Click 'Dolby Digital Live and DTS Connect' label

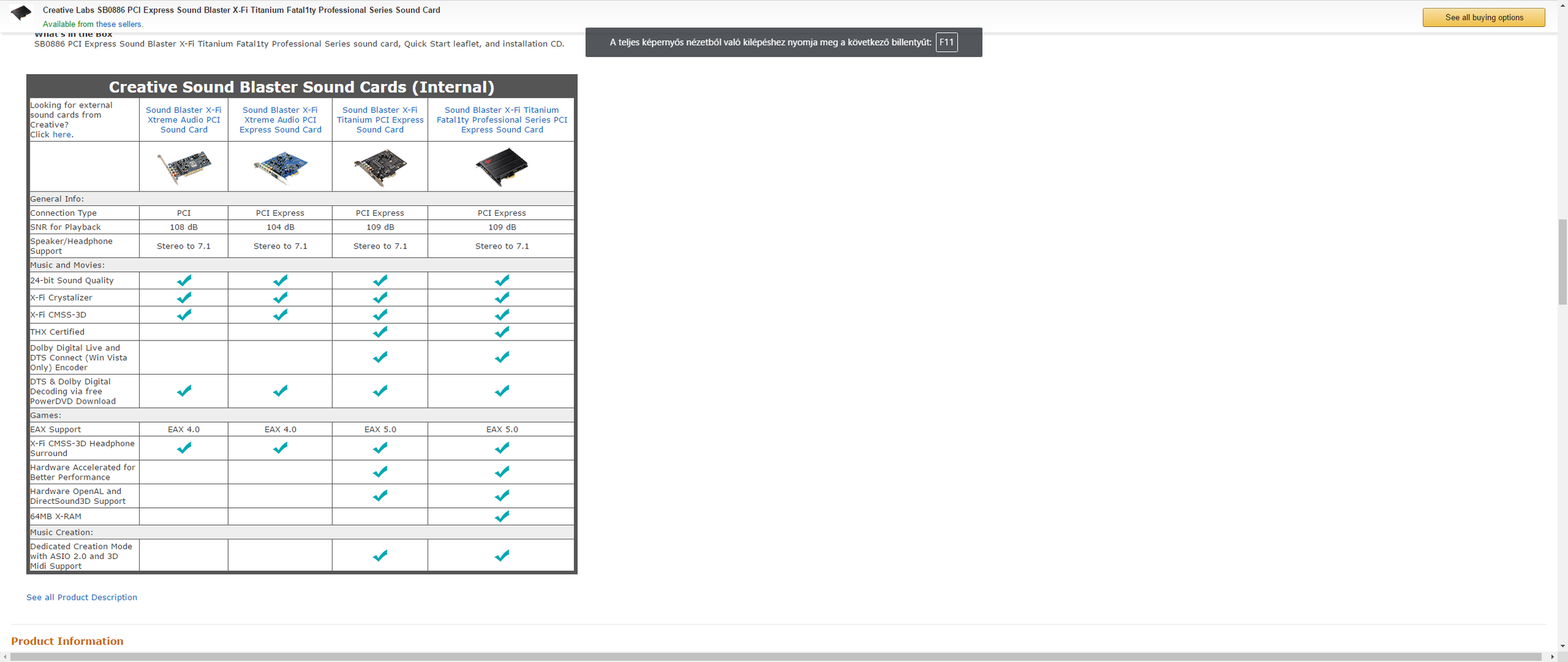(x=79, y=358)
